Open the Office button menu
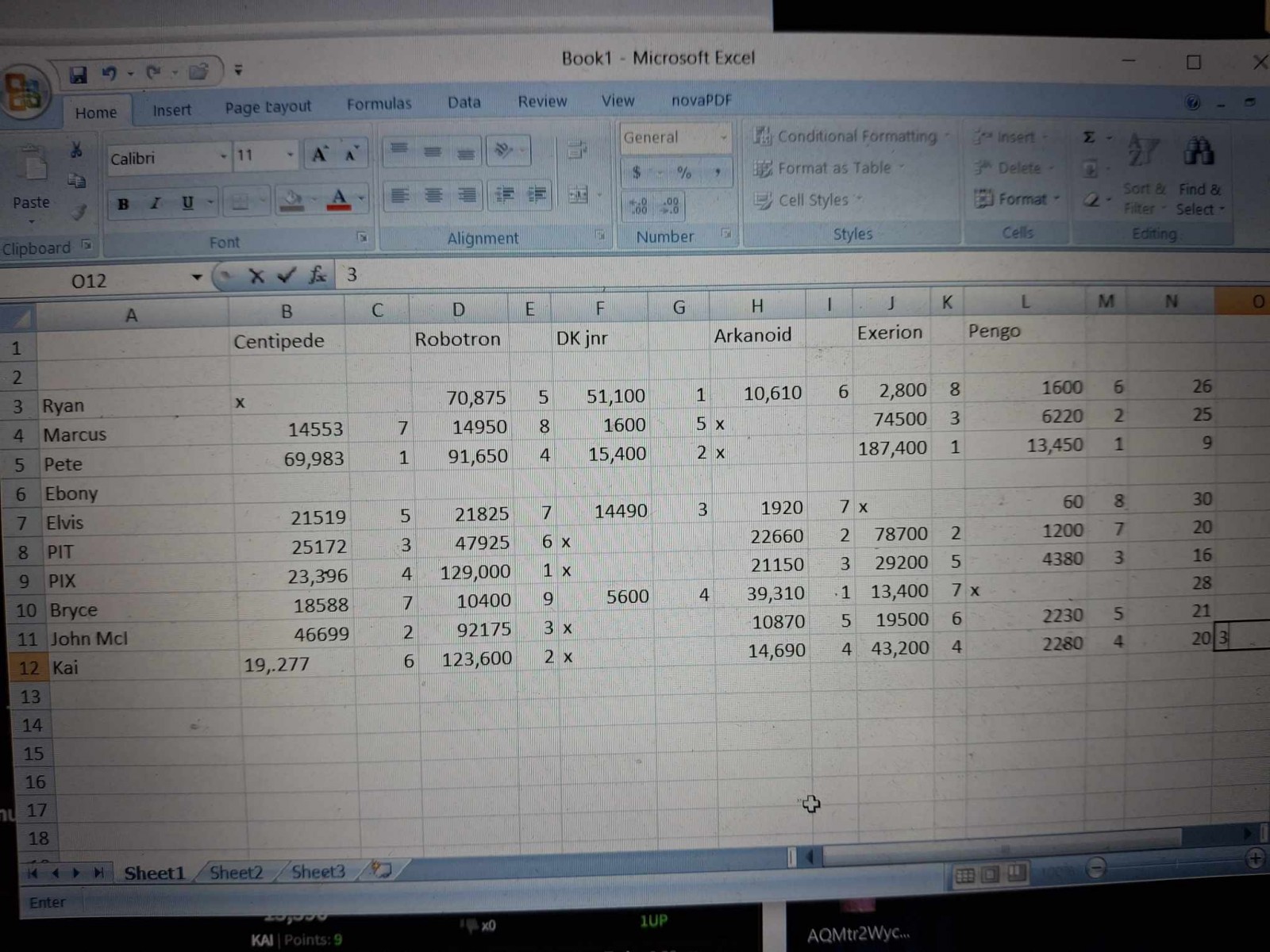The height and width of the screenshot is (952, 1270). (24, 92)
